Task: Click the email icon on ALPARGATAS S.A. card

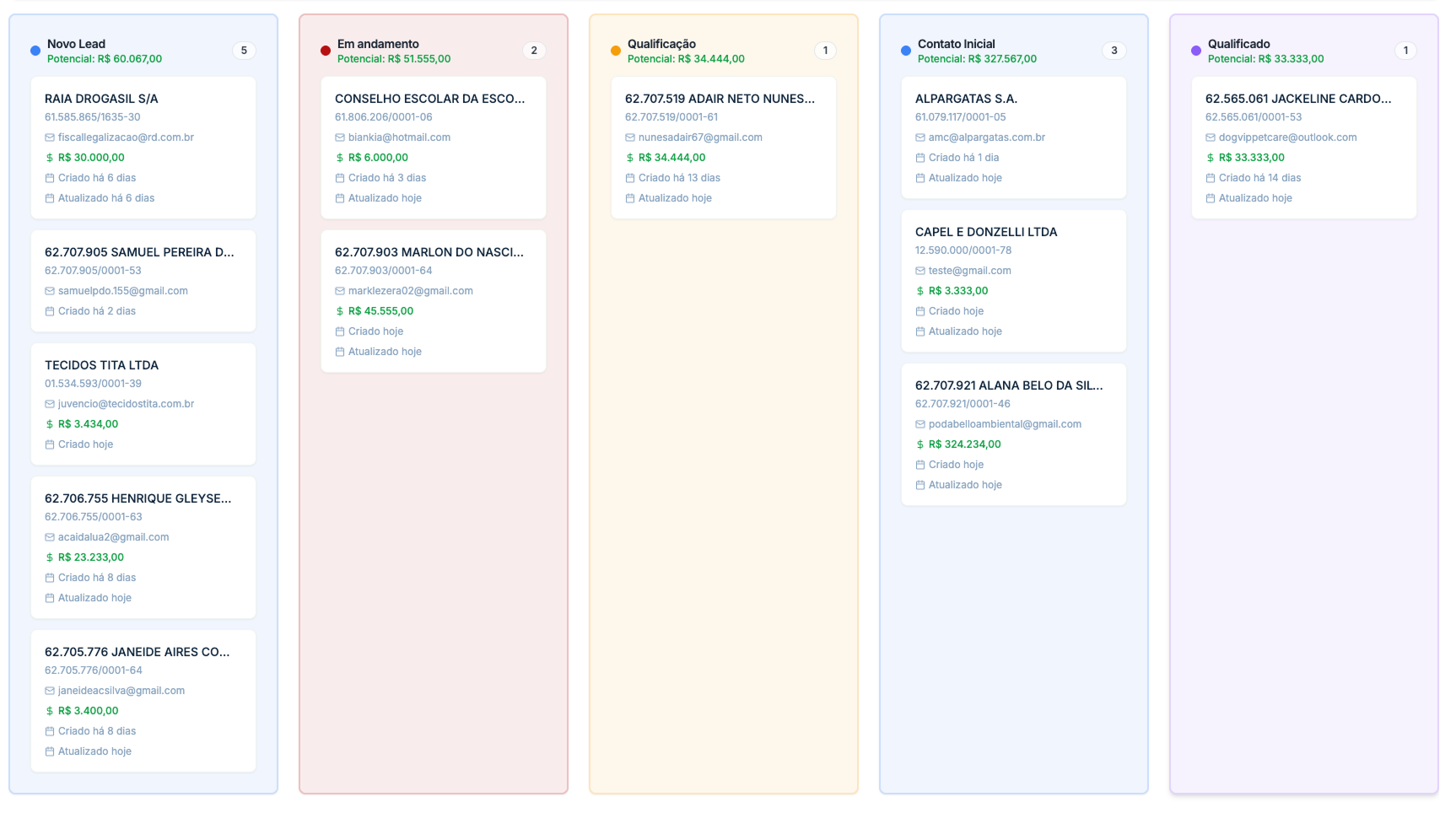Action: (x=919, y=137)
